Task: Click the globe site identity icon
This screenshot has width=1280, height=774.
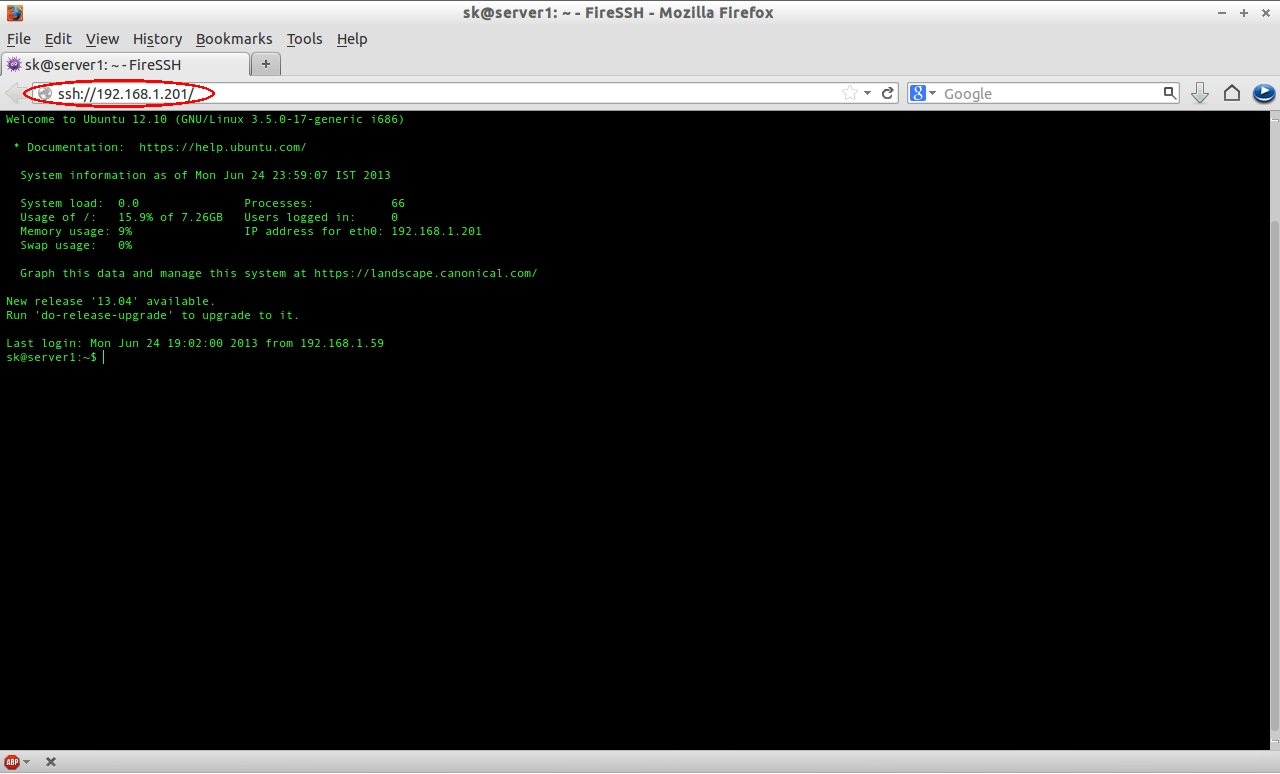Action: [44, 93]
